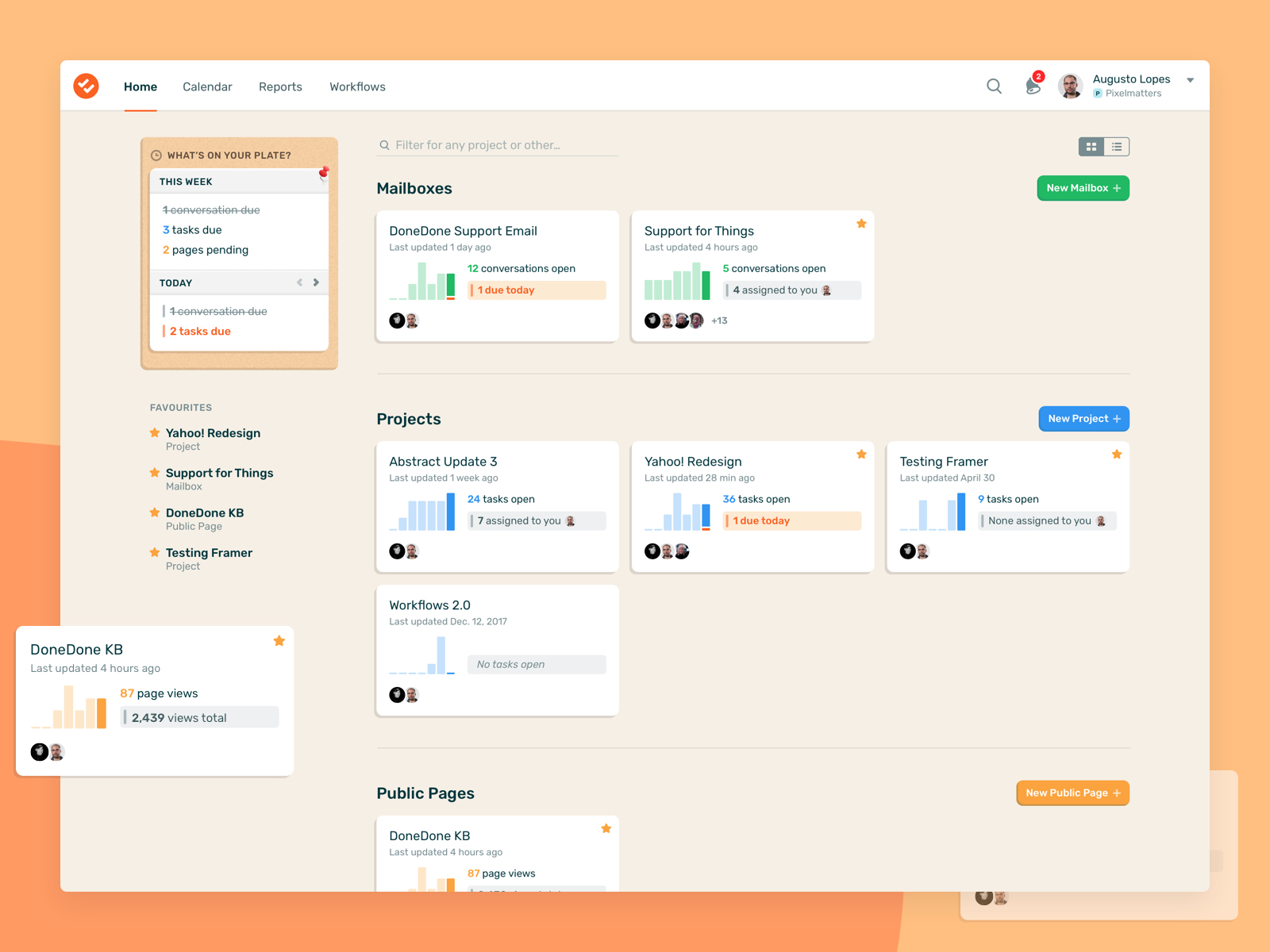The height and width of the screenshot is (952, 1270).
Task: Open Testing Framer favourite link
Action: (x=209, y=553)
